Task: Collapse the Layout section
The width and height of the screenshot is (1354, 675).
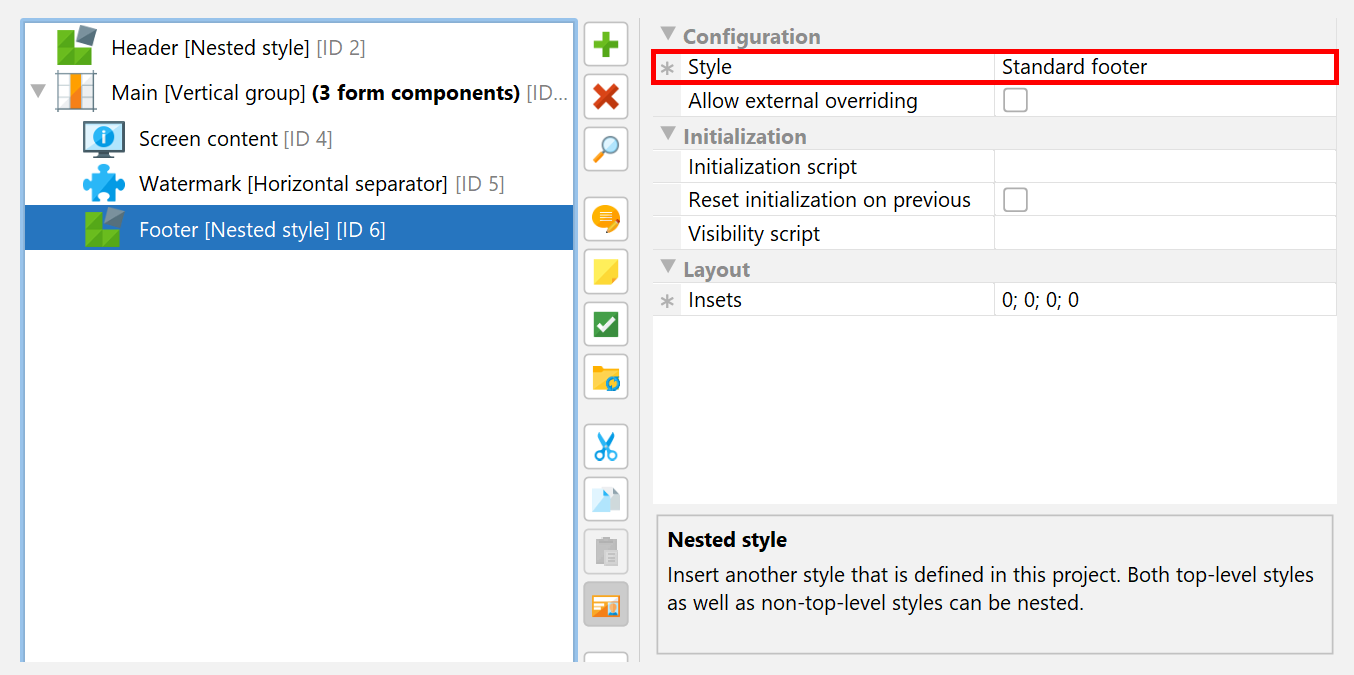Action: pos(668,268)
